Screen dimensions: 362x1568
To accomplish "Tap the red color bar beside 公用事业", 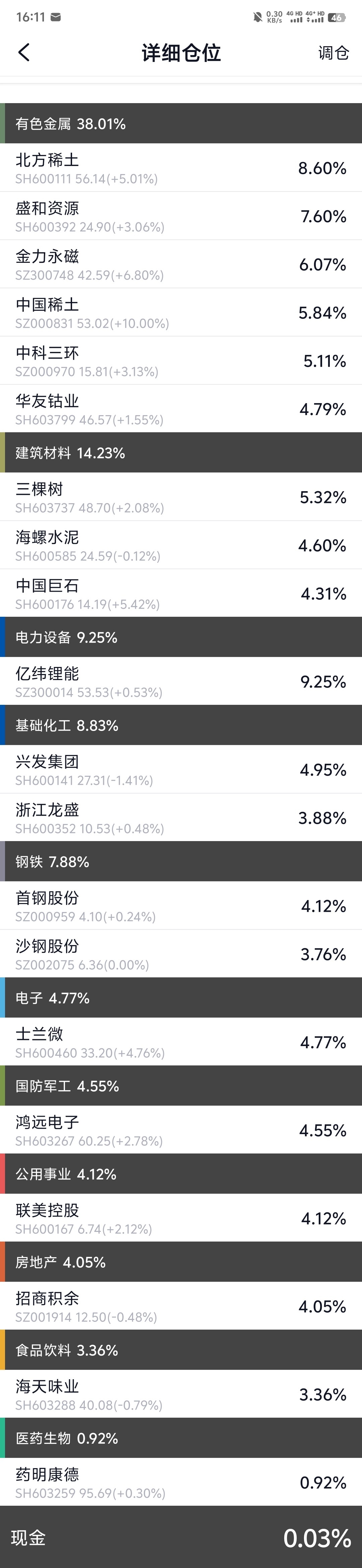I will [x=2, y=1174].
